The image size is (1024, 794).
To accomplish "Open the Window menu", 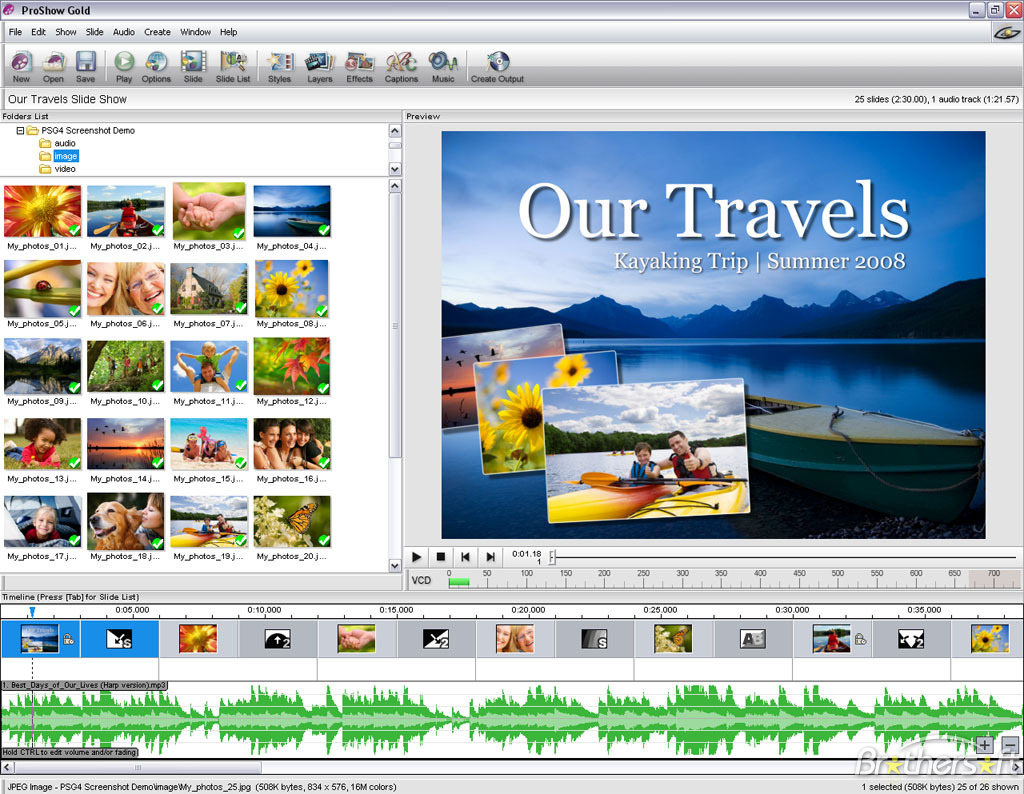I will (x=195, y=32).
